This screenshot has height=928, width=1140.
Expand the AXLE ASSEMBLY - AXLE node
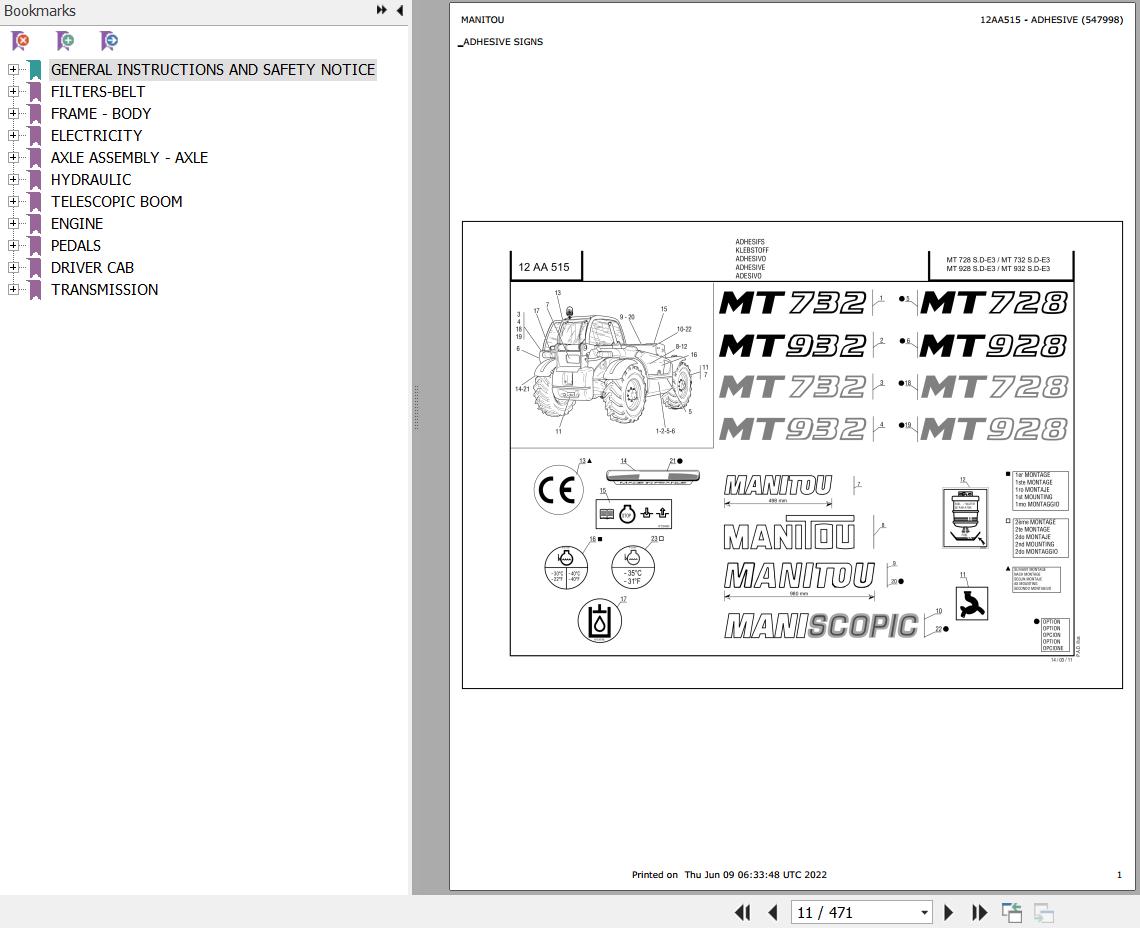13,157
